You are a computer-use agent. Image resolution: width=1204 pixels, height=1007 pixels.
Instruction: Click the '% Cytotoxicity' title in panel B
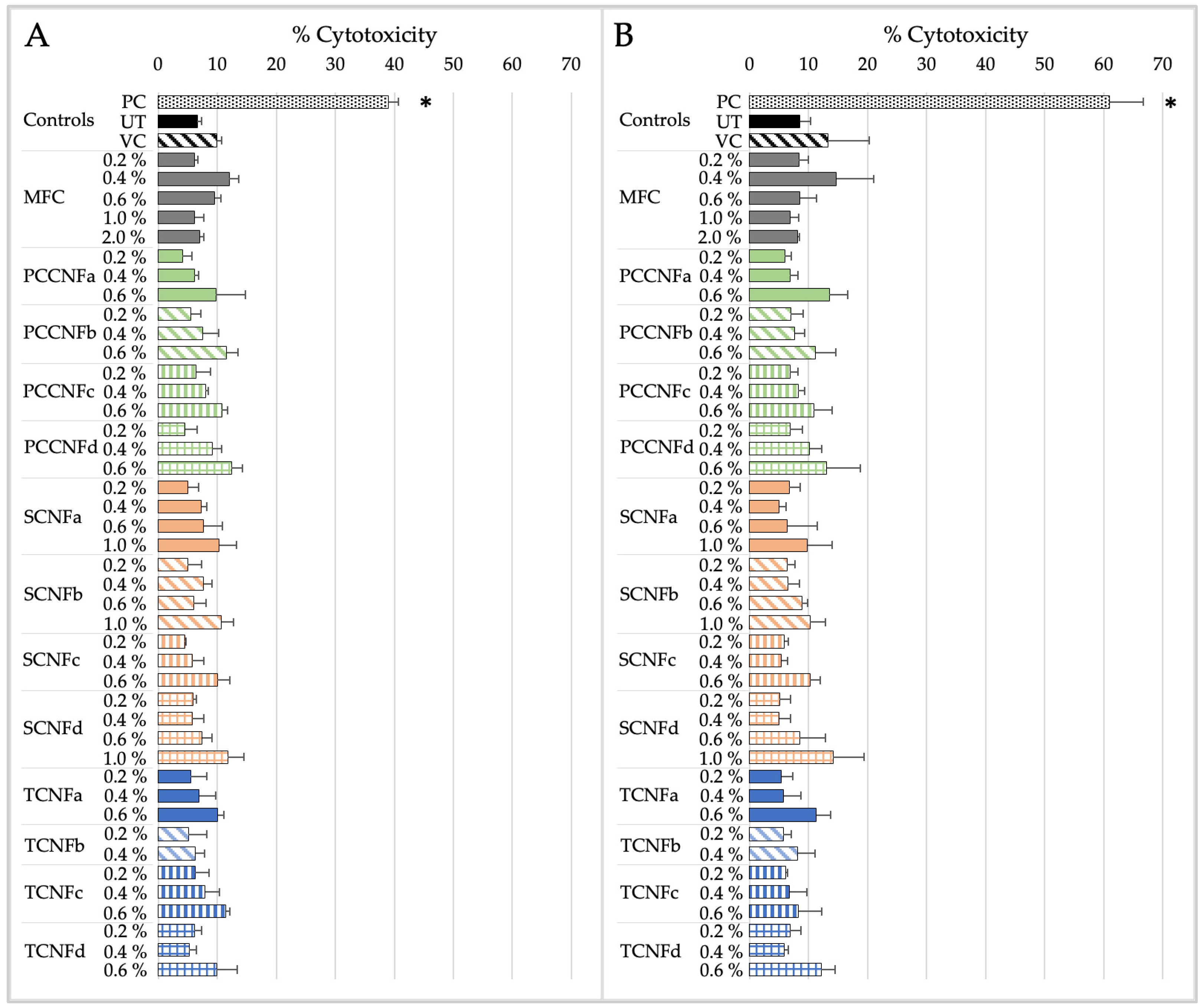pyautogui.click(x=955, y=35)
